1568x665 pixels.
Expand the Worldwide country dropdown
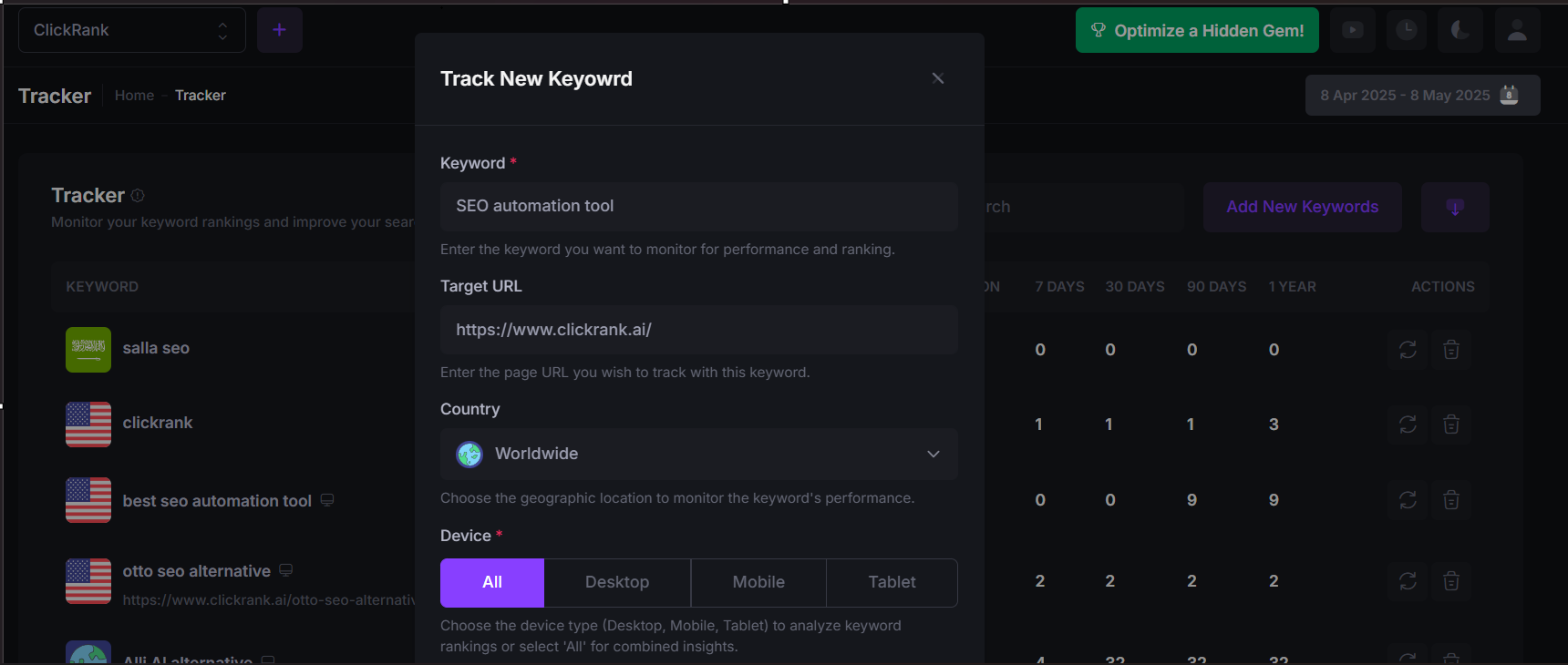(698, 454)
